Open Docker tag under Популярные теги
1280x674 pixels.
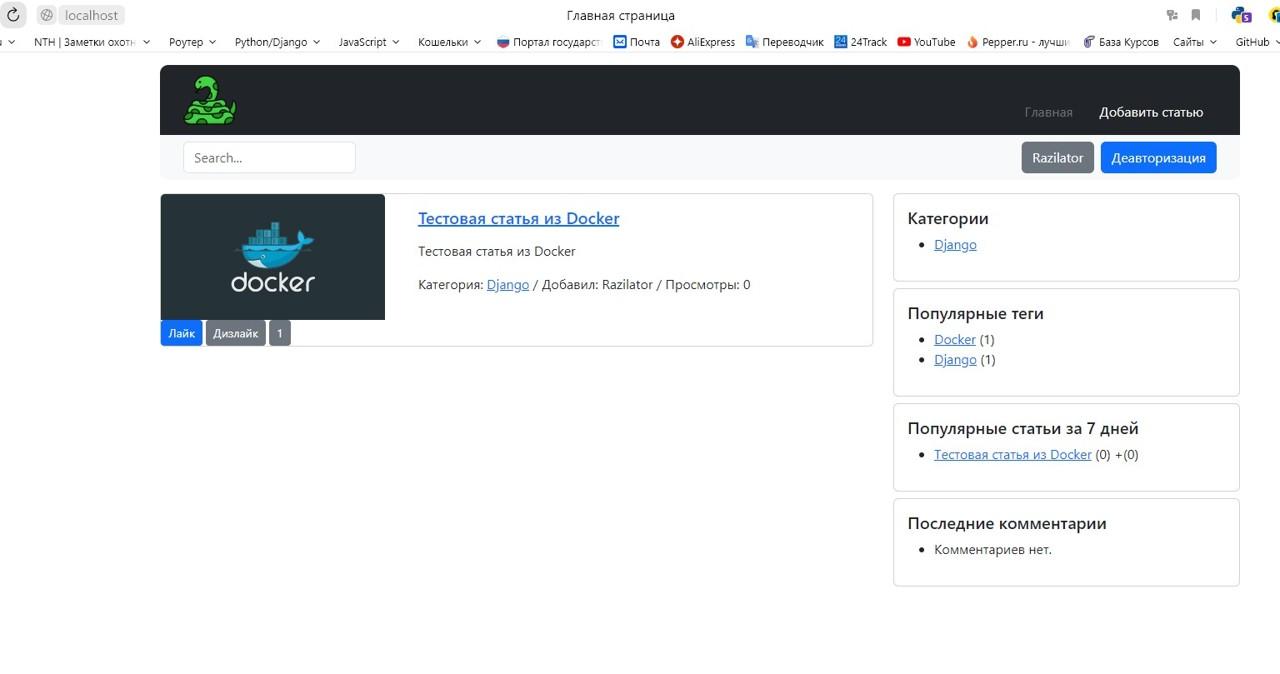point(954,340)
